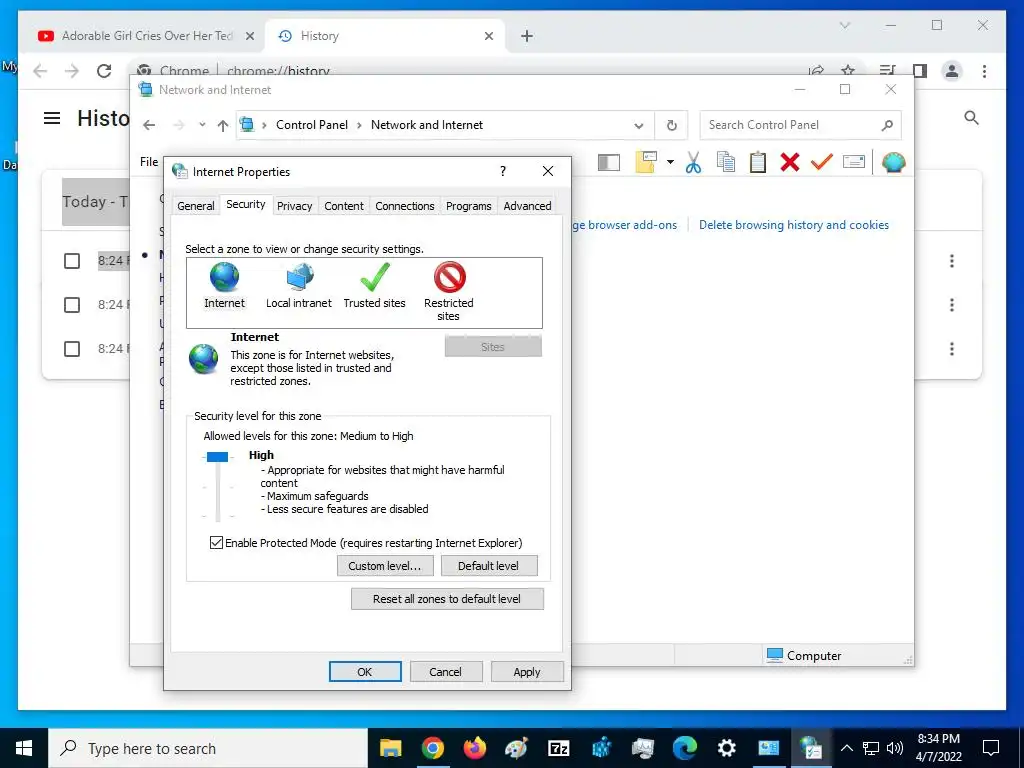Screen dimensions: 1024x768
Task: Click the scissors Cut icon in toolbar
Action: (x=693, y=162)
